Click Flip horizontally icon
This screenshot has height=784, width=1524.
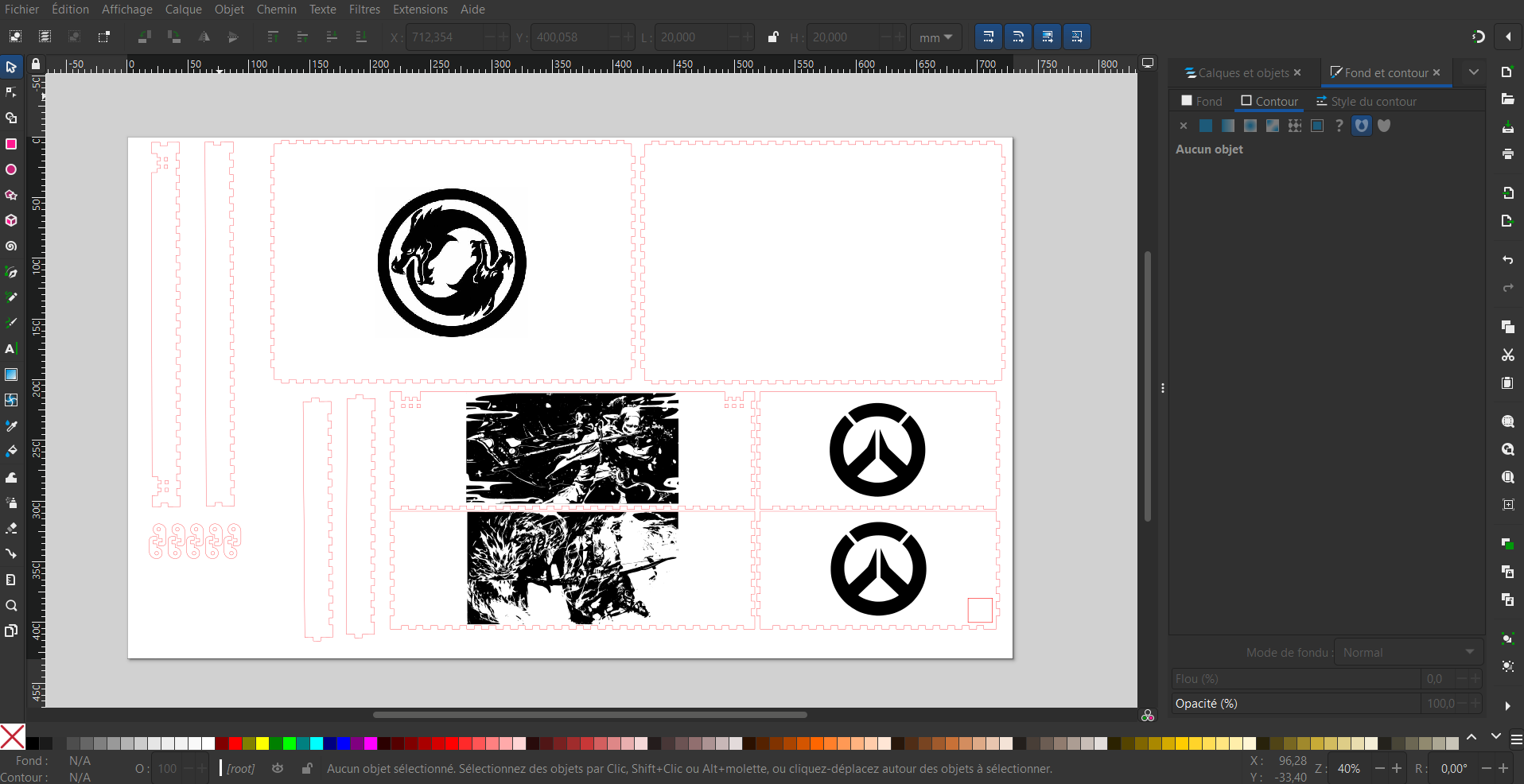pyautogui.click(x=204, y=37)
